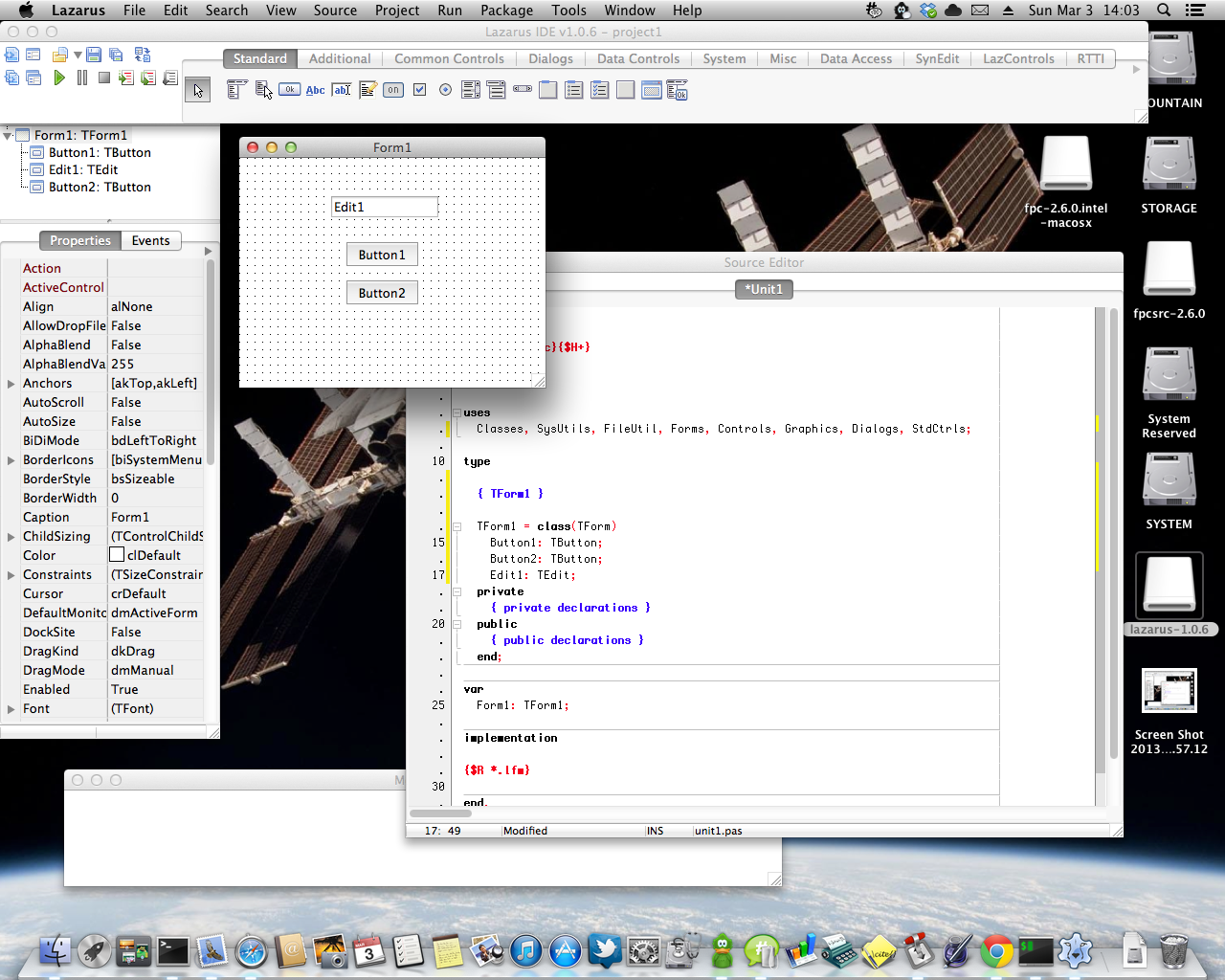Select the TToggleBox (on) component icon
The image size is (1225, 980).
393,90
